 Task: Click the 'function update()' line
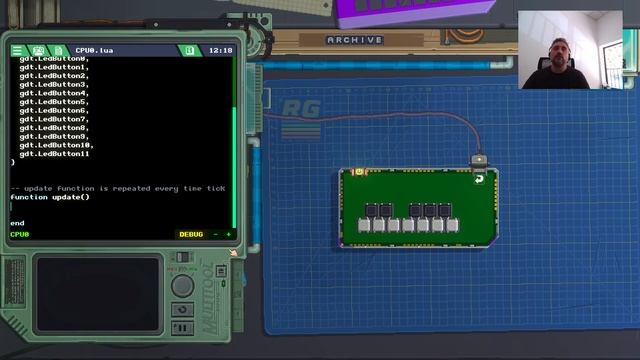click(x=50, y=197)
